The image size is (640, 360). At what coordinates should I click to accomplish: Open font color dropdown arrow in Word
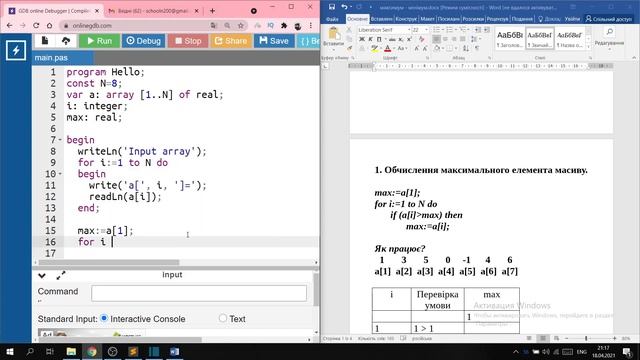394,49
